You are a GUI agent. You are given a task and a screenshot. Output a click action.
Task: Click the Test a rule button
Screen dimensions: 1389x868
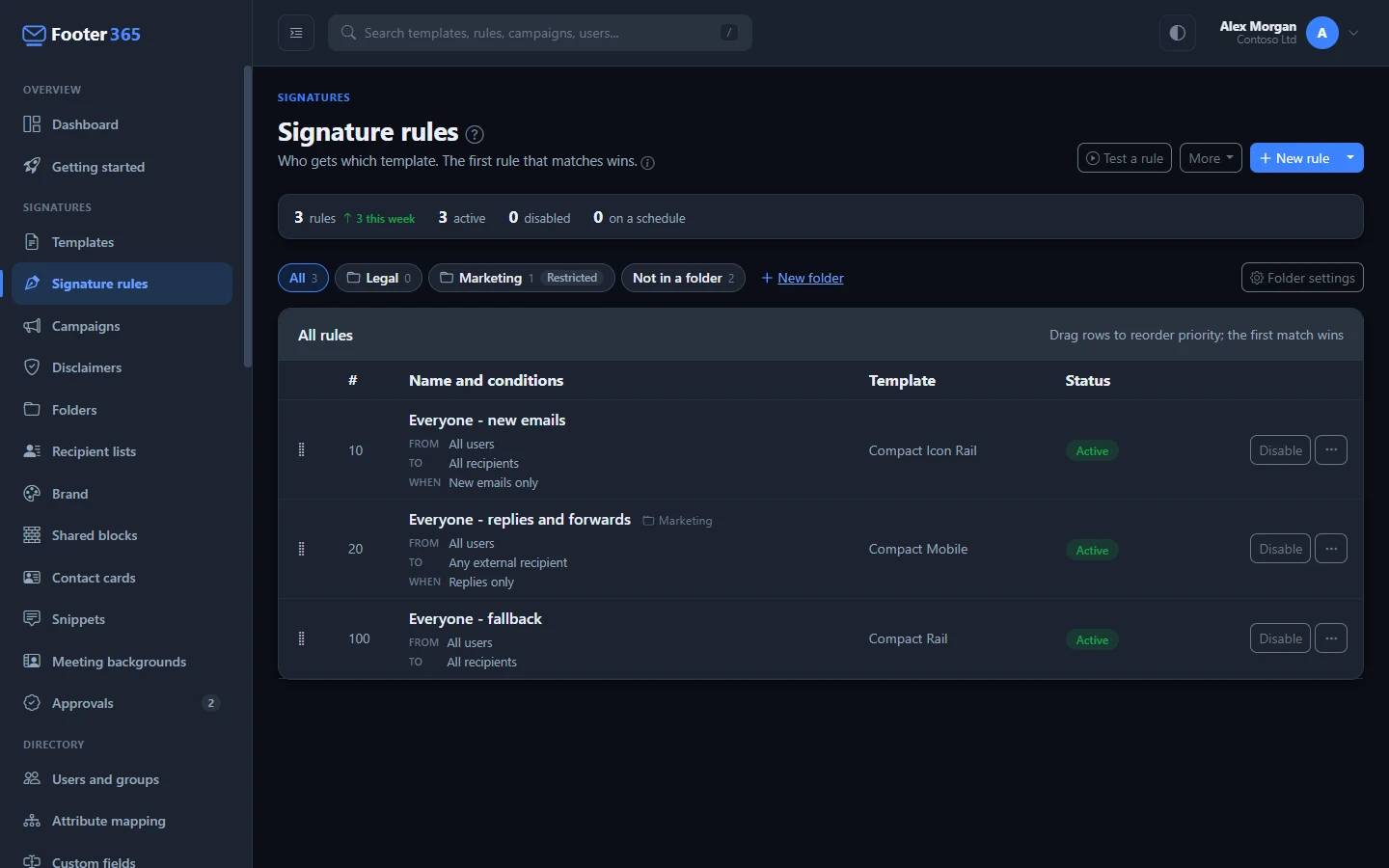coord(1125,158)
